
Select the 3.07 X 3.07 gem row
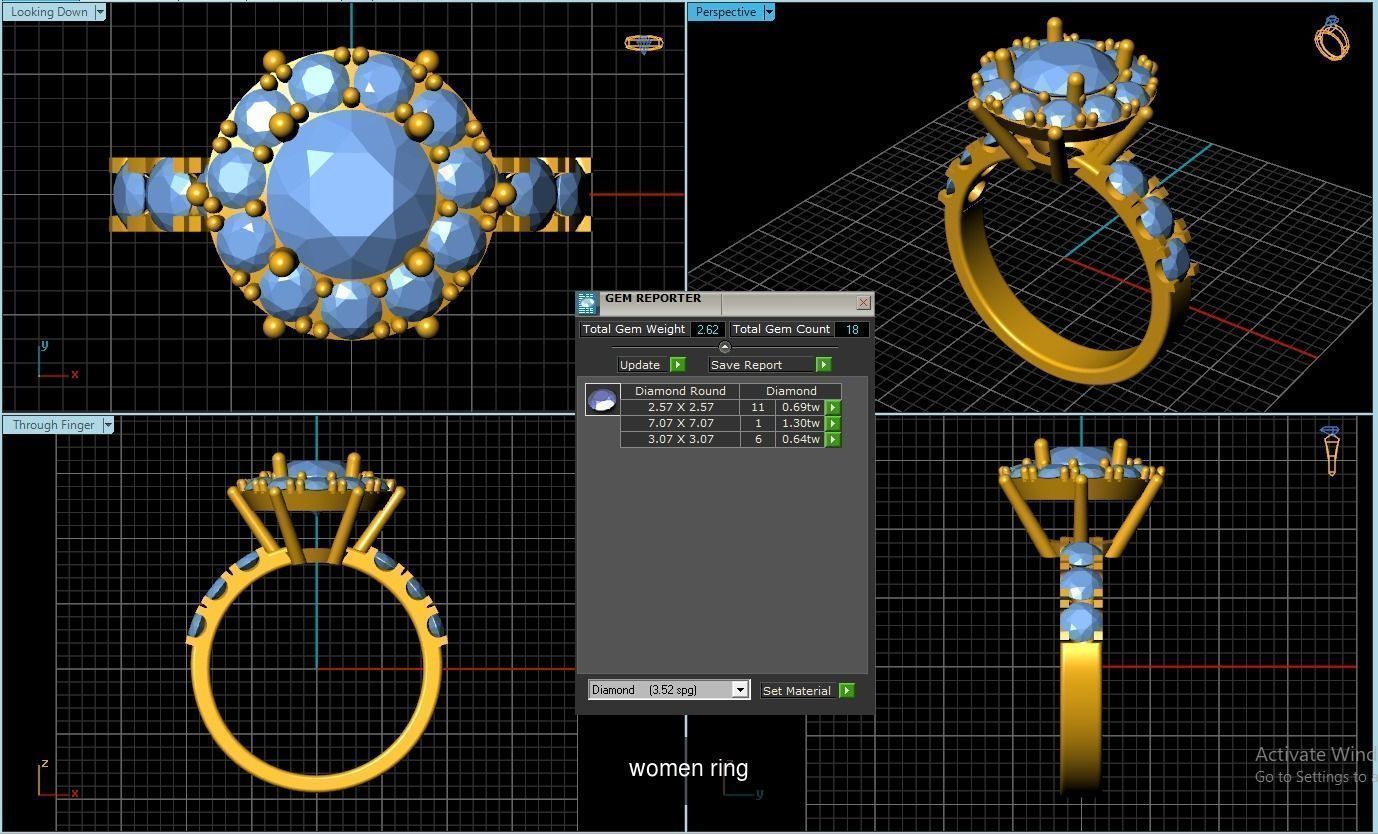point(731,439)
